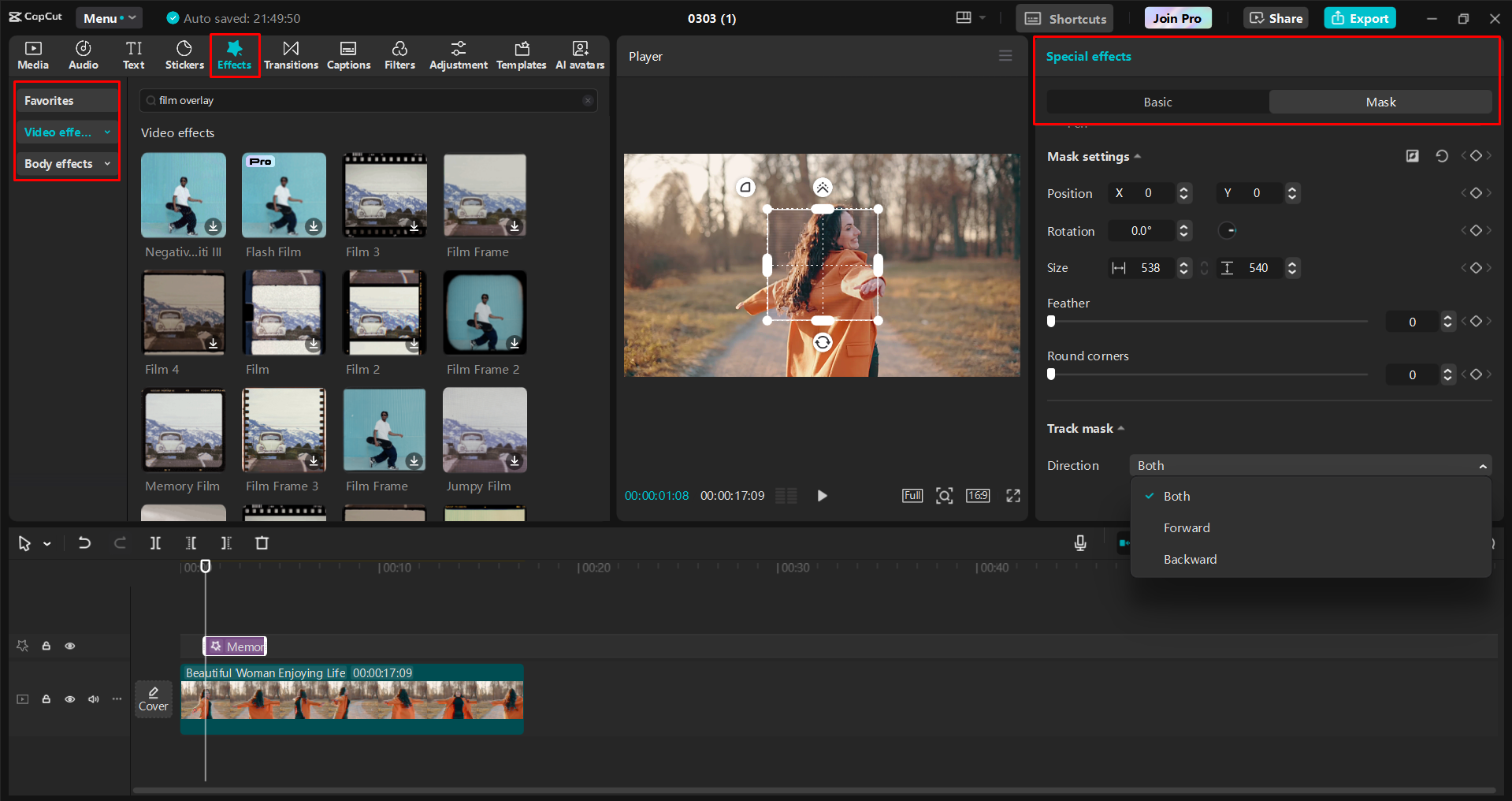Choose Forward from the direction list
This screenshot has width=1512, height=801.
1187,528
